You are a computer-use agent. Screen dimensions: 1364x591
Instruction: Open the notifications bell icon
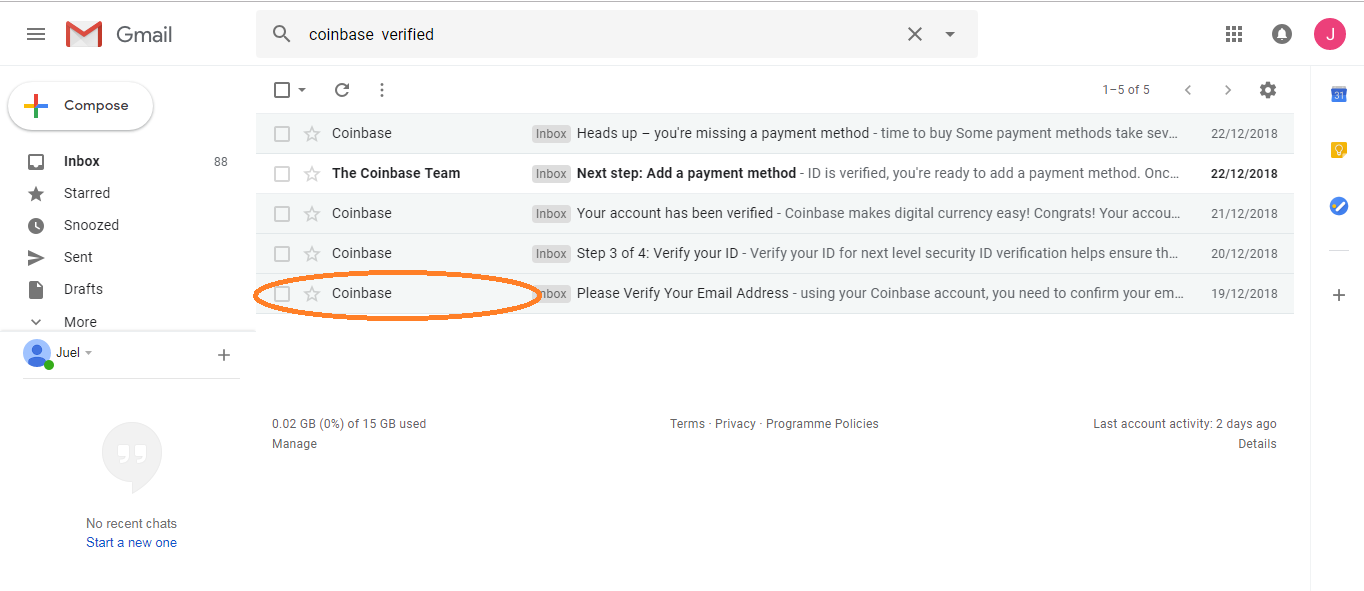pyautogui.click(x=1281, y=34)
